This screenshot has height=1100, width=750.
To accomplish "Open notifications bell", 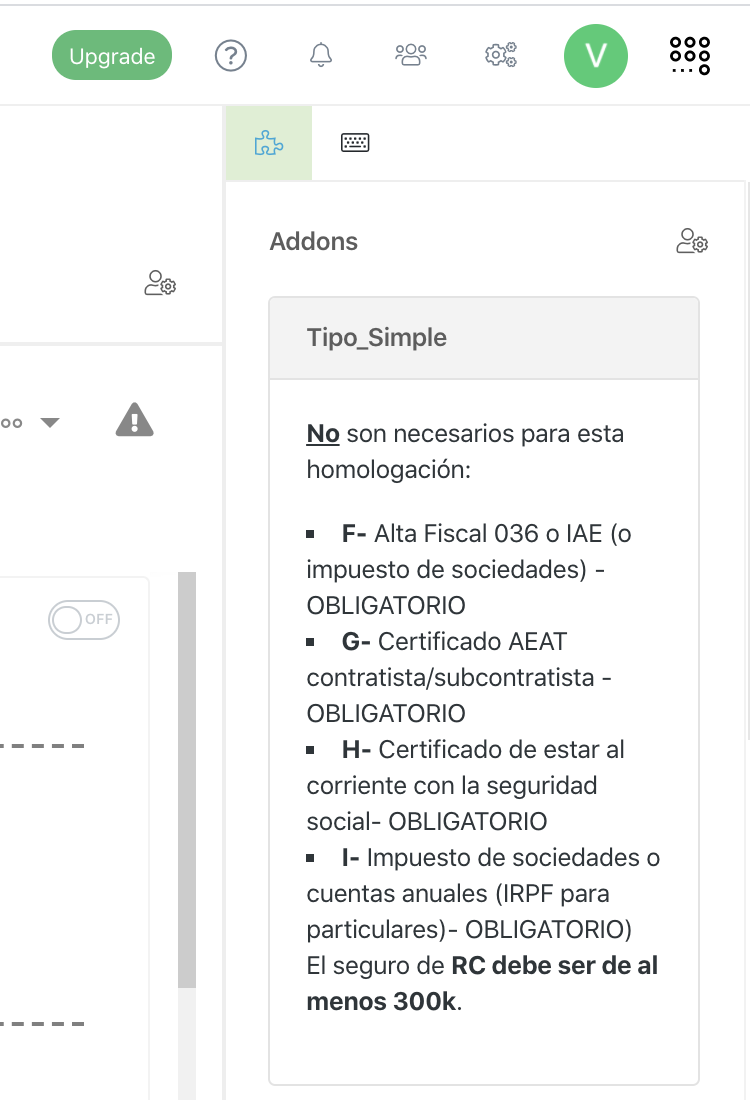I will tap(321, 56).
